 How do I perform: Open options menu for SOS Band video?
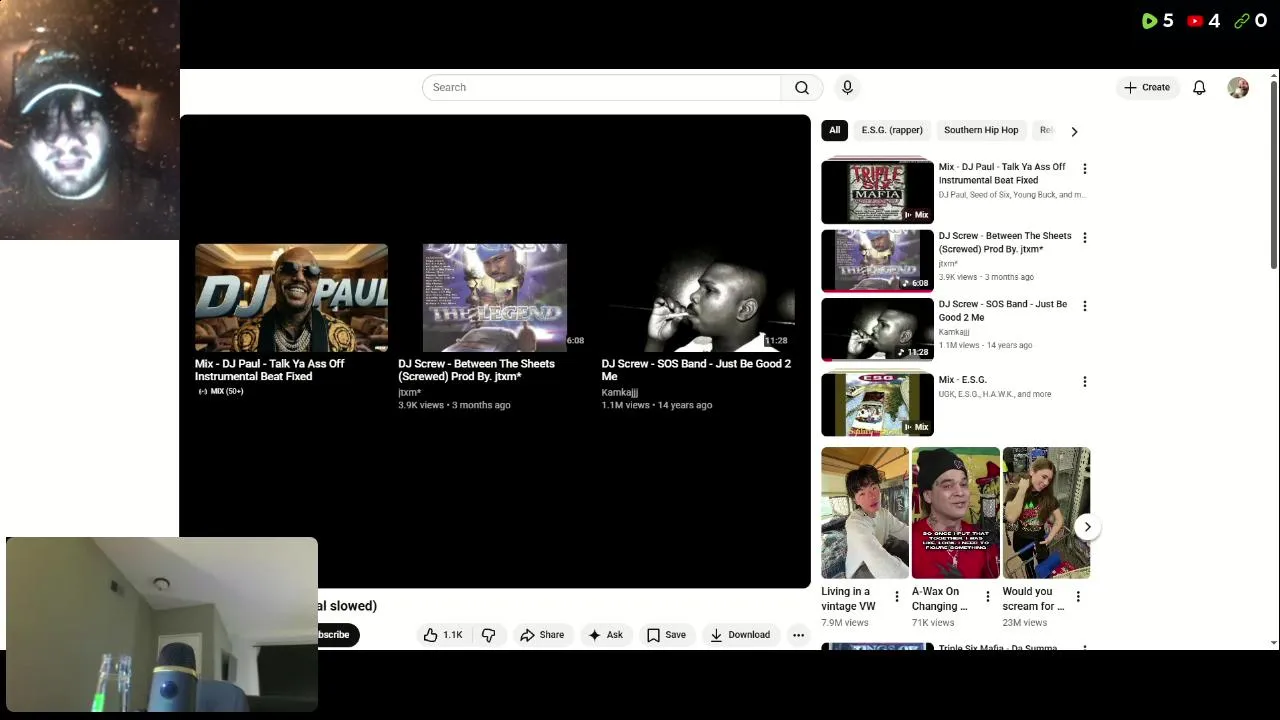(x=1084, y=306)
